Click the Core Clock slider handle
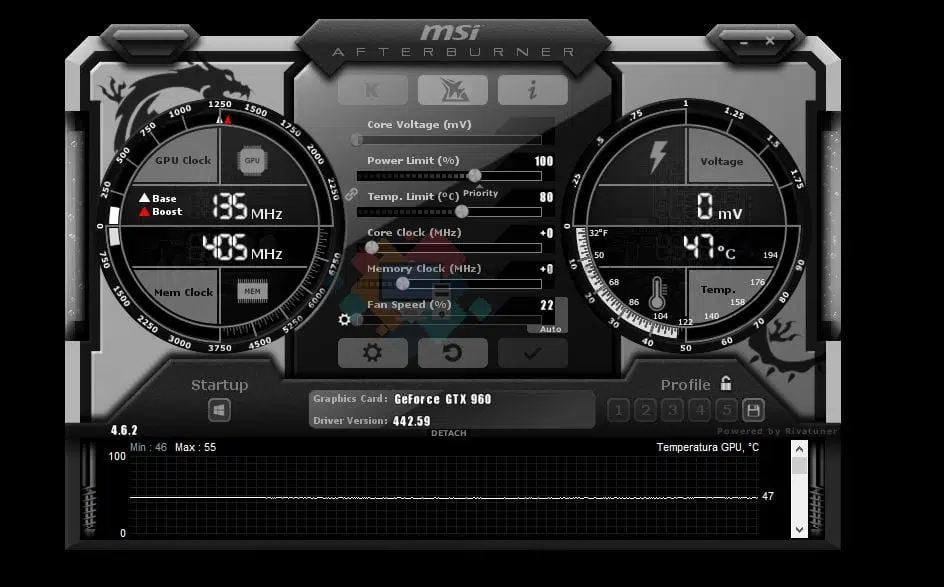 [372, 247]
